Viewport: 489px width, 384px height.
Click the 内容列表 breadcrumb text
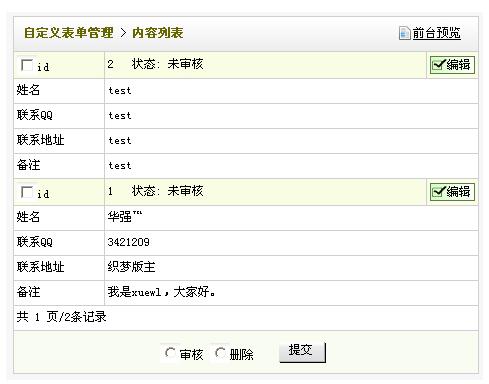(158, 33)
